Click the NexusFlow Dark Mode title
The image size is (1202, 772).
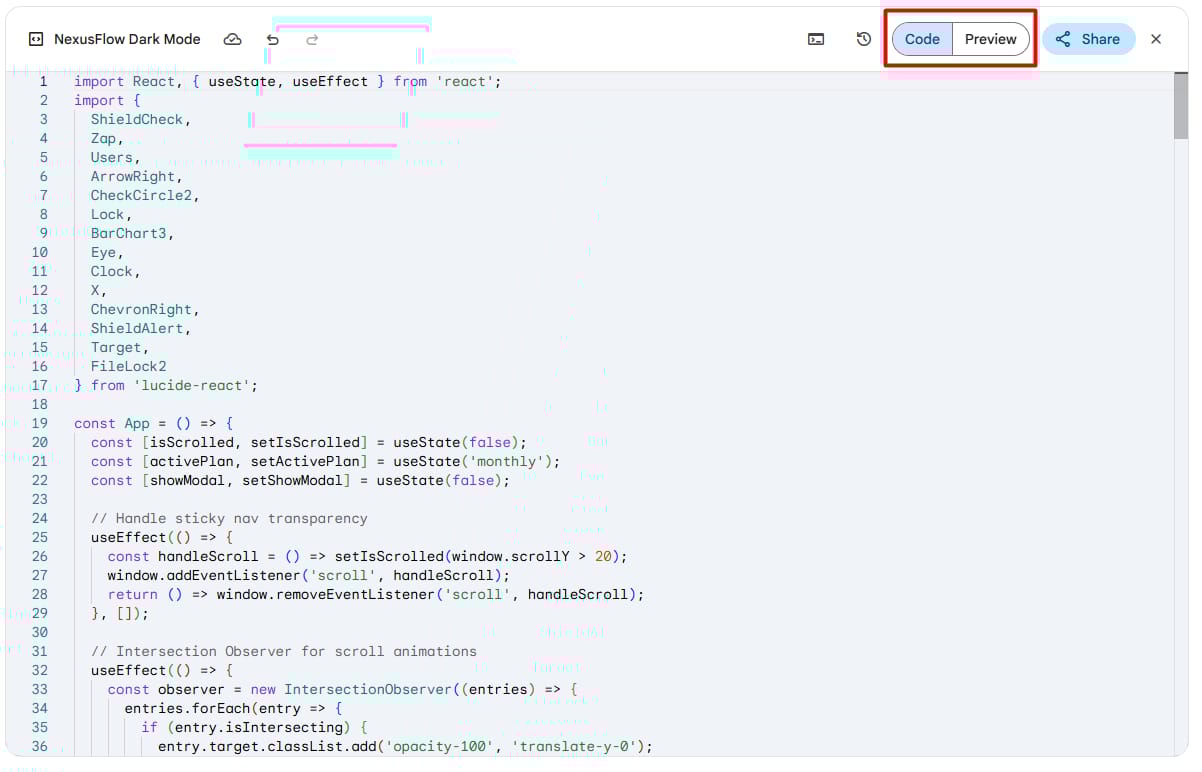click(127, 39)
